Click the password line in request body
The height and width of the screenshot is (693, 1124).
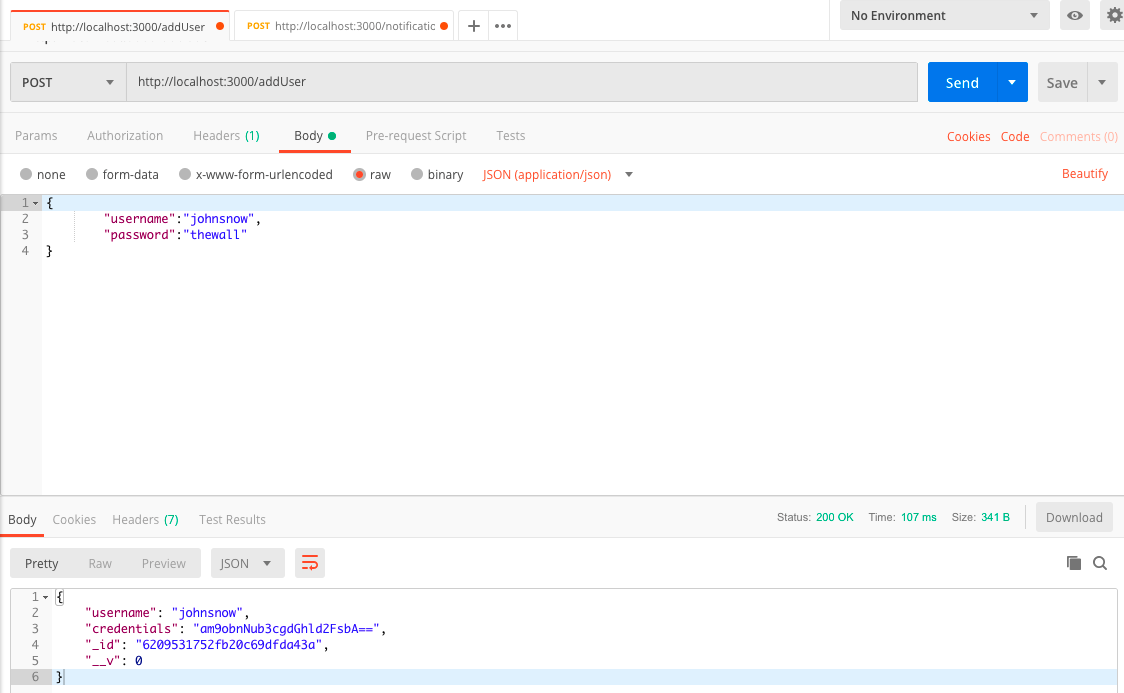[x=176, y=235]
